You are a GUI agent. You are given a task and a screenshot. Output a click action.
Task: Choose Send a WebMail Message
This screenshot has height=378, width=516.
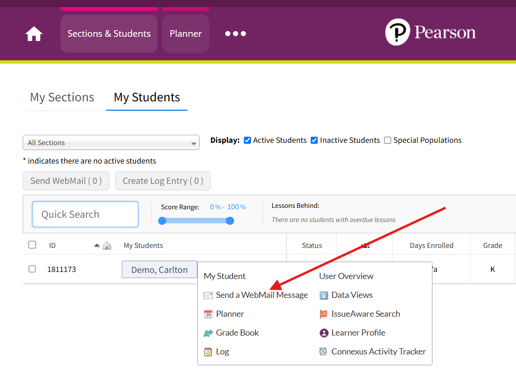coord(262,295)
